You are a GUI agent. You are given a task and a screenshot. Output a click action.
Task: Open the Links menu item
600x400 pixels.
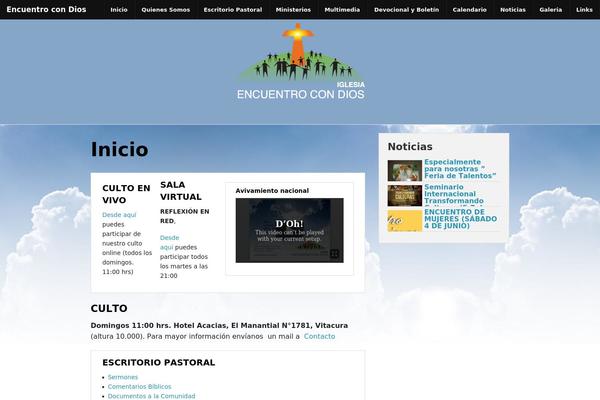pos(584,10)
